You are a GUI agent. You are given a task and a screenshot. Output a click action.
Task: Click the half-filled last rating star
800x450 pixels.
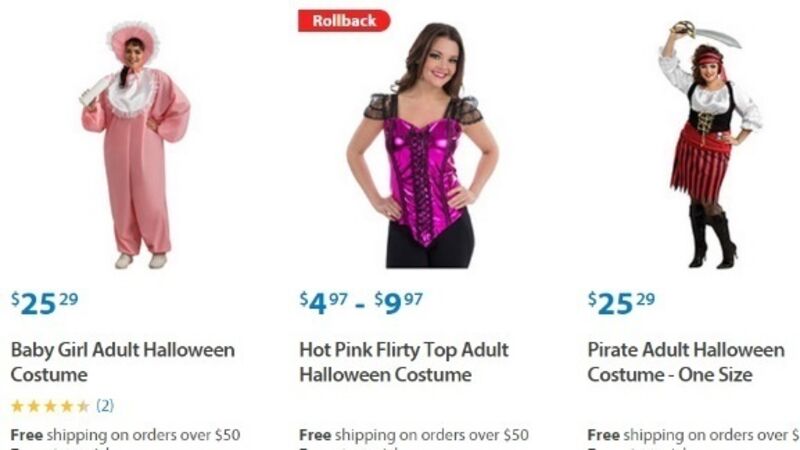pyautogui.click(x=83, y=406)
